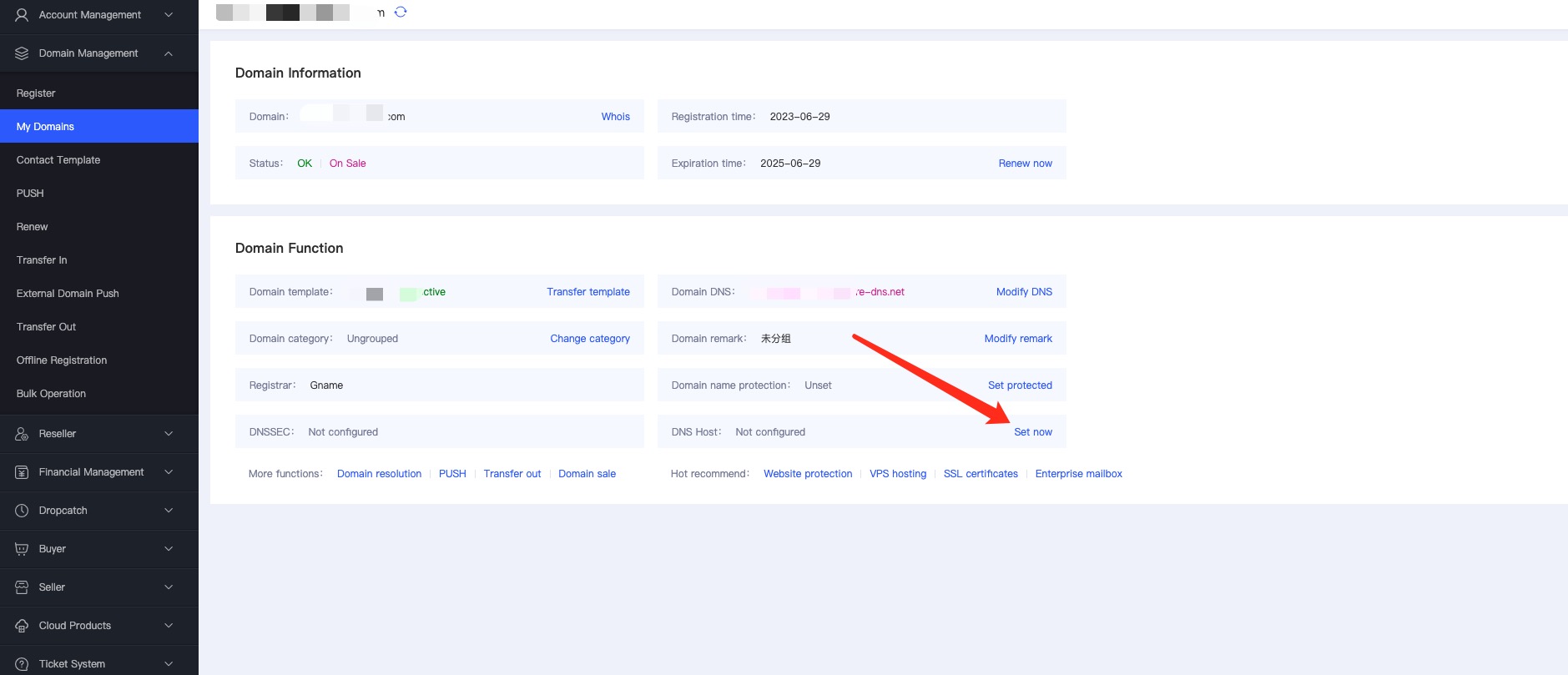Click Set now for DNS Host

pyautogui.click(x=1032, y=432)
